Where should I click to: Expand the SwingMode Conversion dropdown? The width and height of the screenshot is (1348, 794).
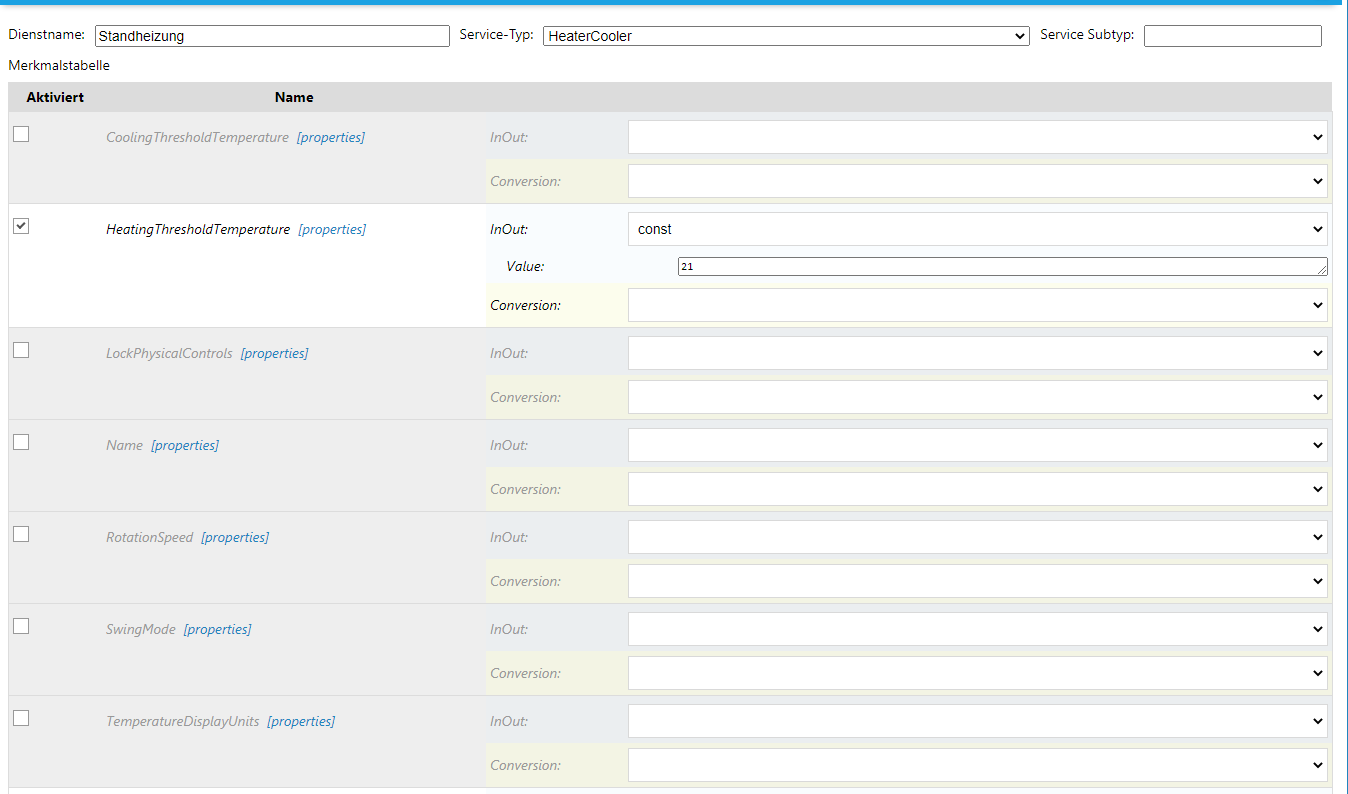(977, 673)
